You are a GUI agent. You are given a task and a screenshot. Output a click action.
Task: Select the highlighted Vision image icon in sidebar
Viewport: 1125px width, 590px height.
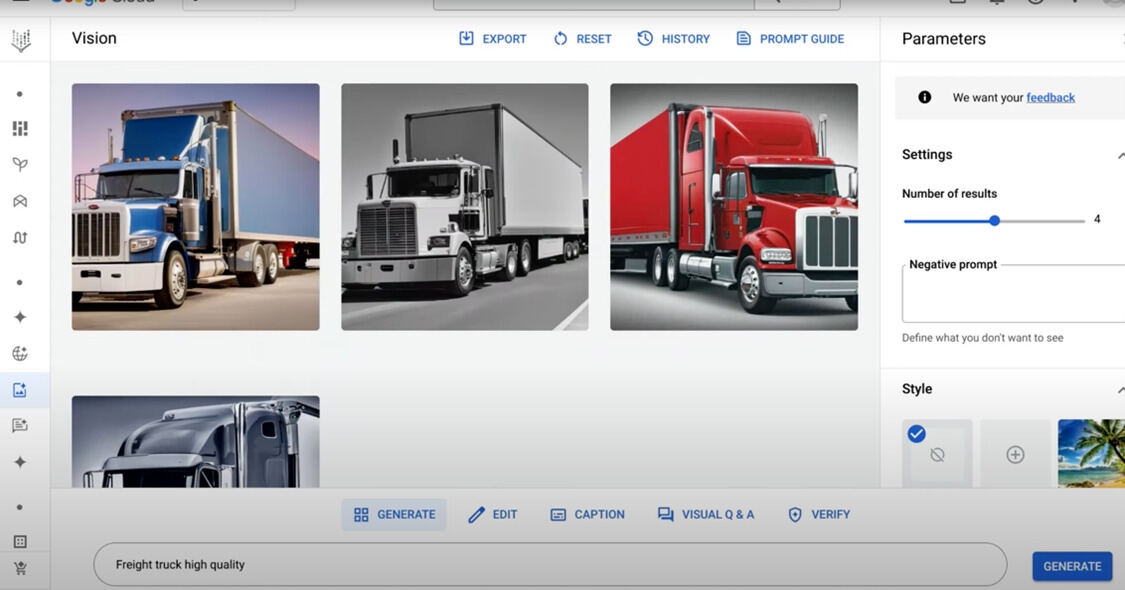coord(20,390)
